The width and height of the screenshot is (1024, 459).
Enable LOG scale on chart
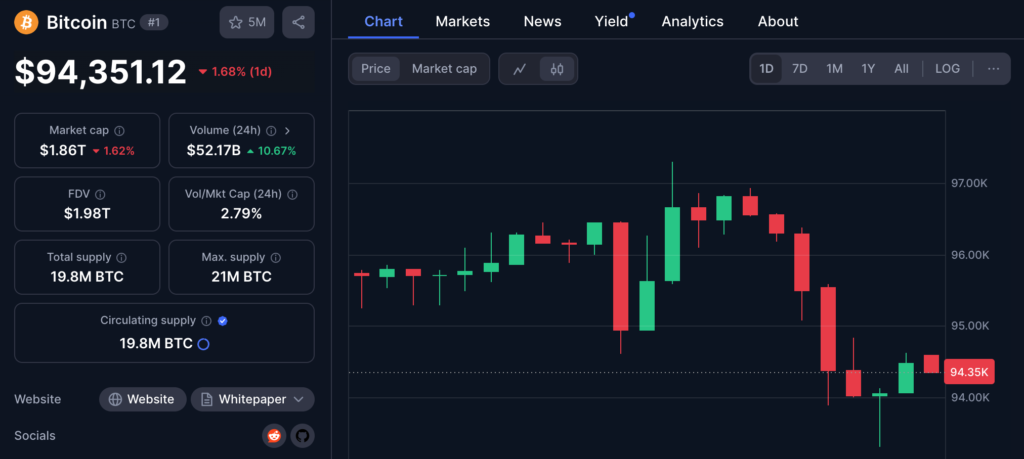click(x=947, y=69)
